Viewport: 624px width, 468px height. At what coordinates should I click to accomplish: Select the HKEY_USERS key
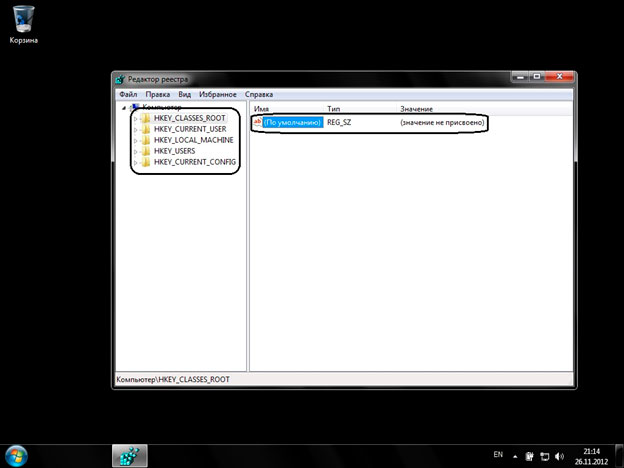tap(175, 151)
